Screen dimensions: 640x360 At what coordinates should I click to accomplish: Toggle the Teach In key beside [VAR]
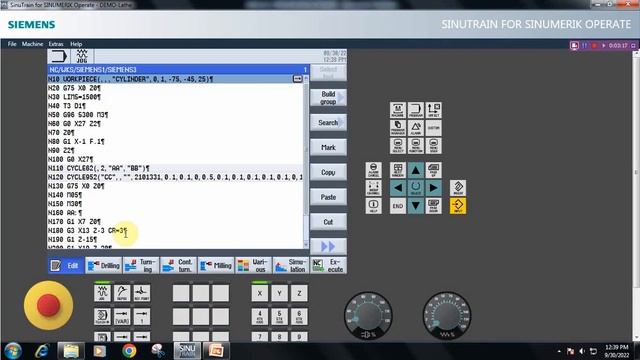[102, 317]
